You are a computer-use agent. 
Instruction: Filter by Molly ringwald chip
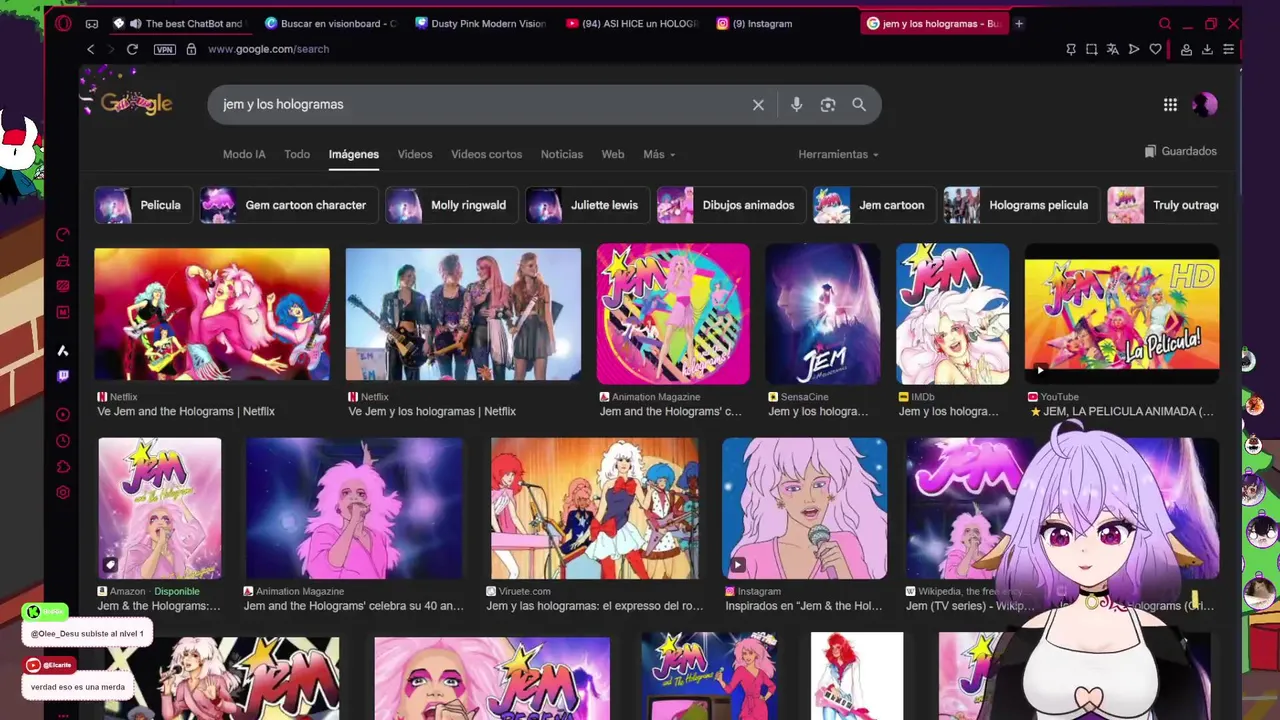click(451, 205)
